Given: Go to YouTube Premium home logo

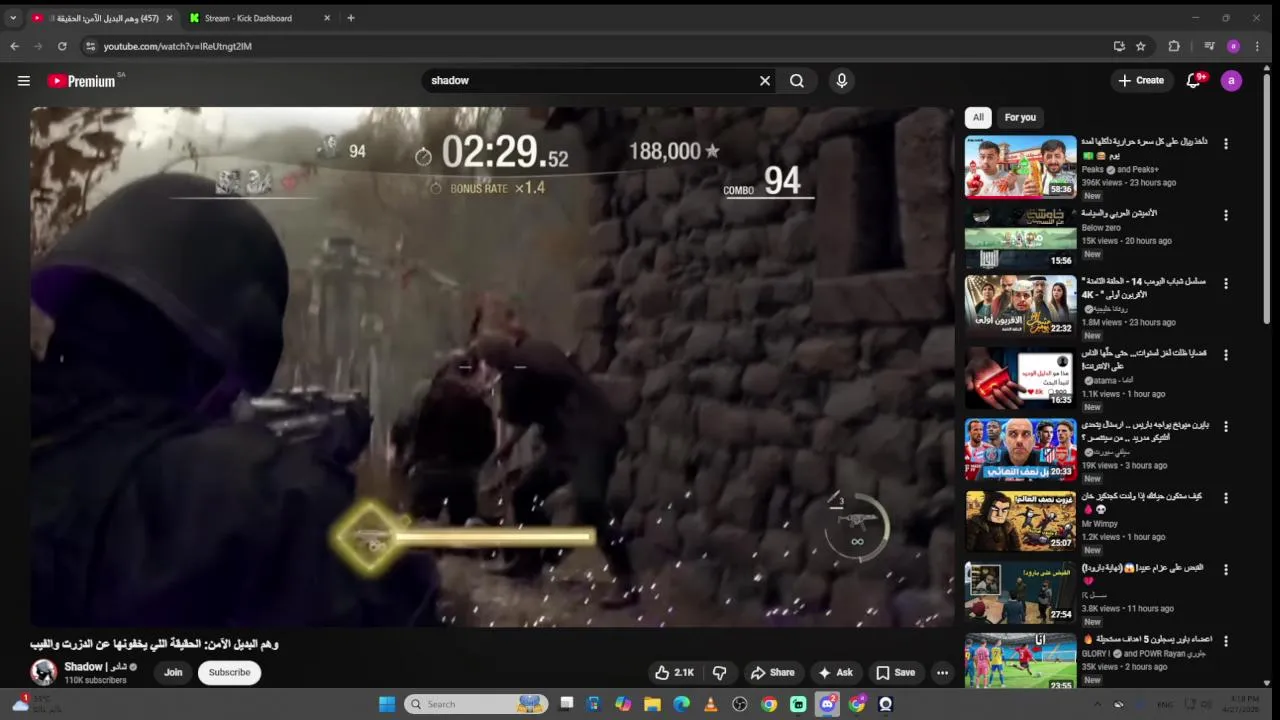Looking at the screenshot, I should (81, 81).
